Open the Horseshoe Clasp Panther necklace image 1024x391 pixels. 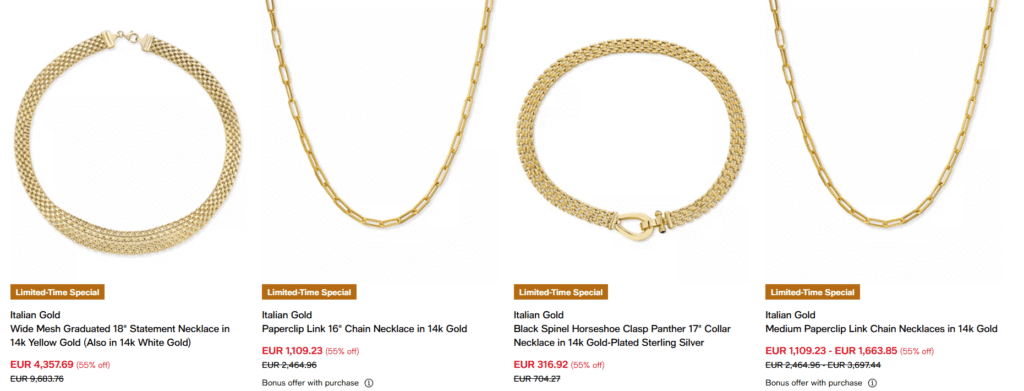[630, 140]
